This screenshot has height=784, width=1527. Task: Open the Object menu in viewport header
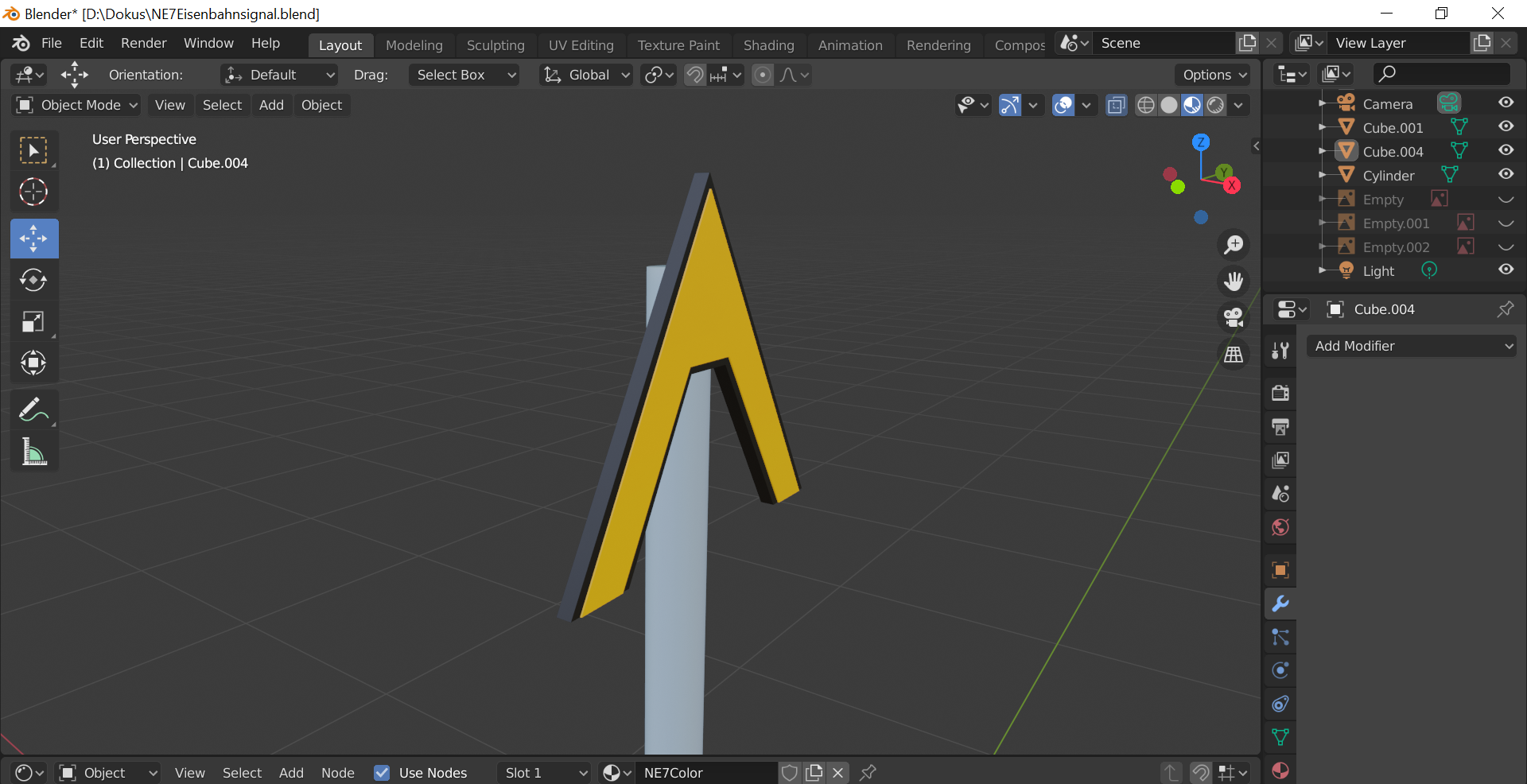pyautogui.click(x=321, y=105)
